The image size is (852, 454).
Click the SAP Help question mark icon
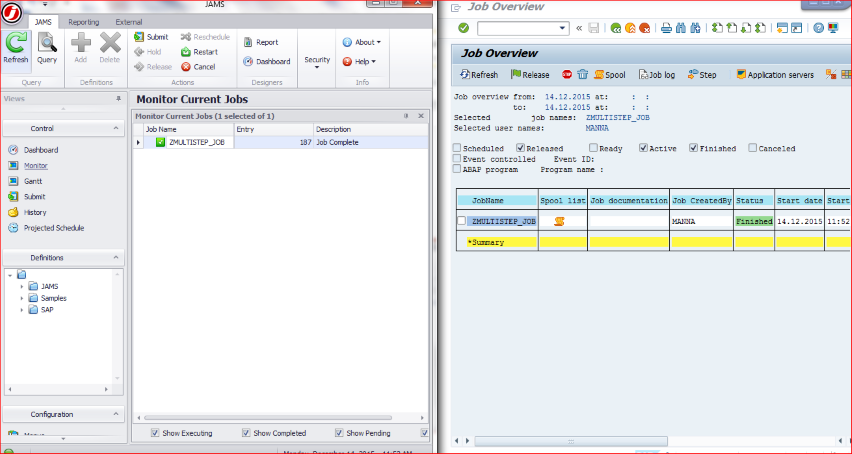pos(818,28)
